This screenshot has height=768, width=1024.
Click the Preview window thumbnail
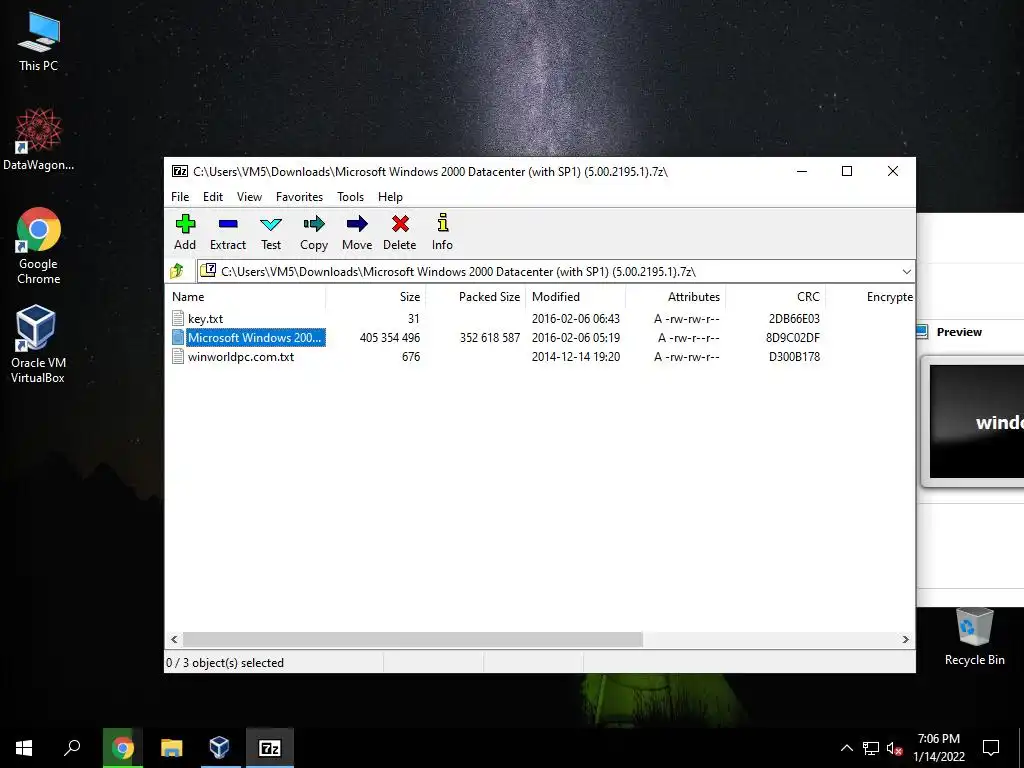[973, 422]
